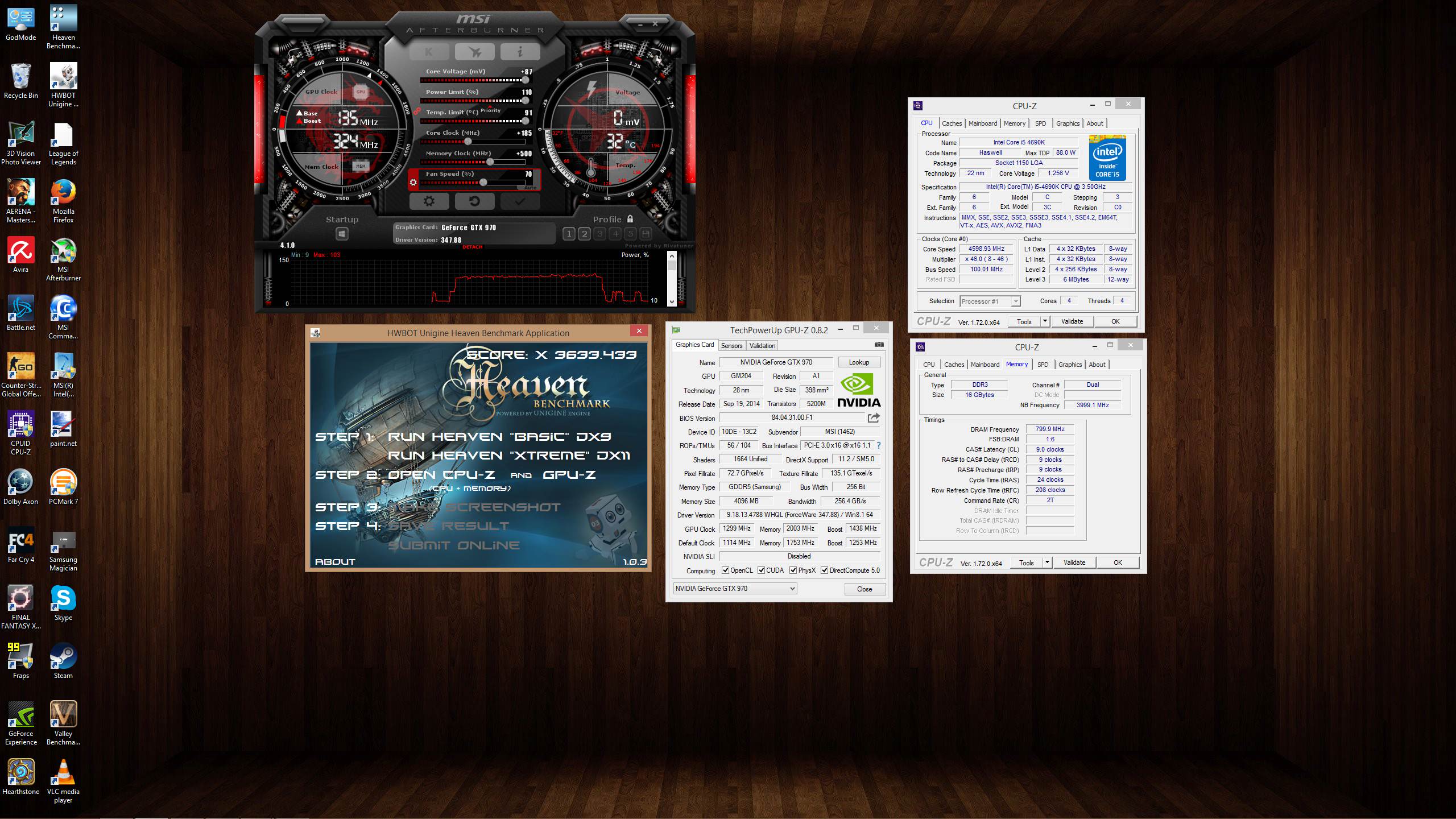Screen dimensions: 1456x819
Task: Open the Mozilla Firefox desktop icon
Action: 63,201
